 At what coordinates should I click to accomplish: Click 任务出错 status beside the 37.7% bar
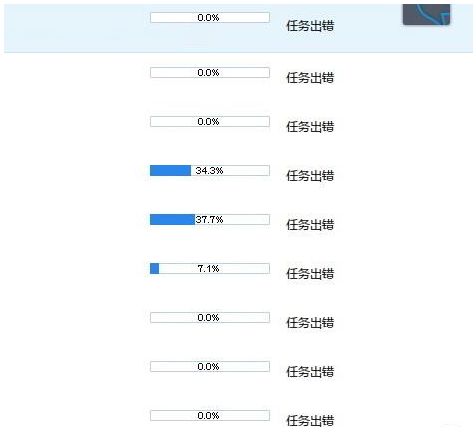click(310, 224)
